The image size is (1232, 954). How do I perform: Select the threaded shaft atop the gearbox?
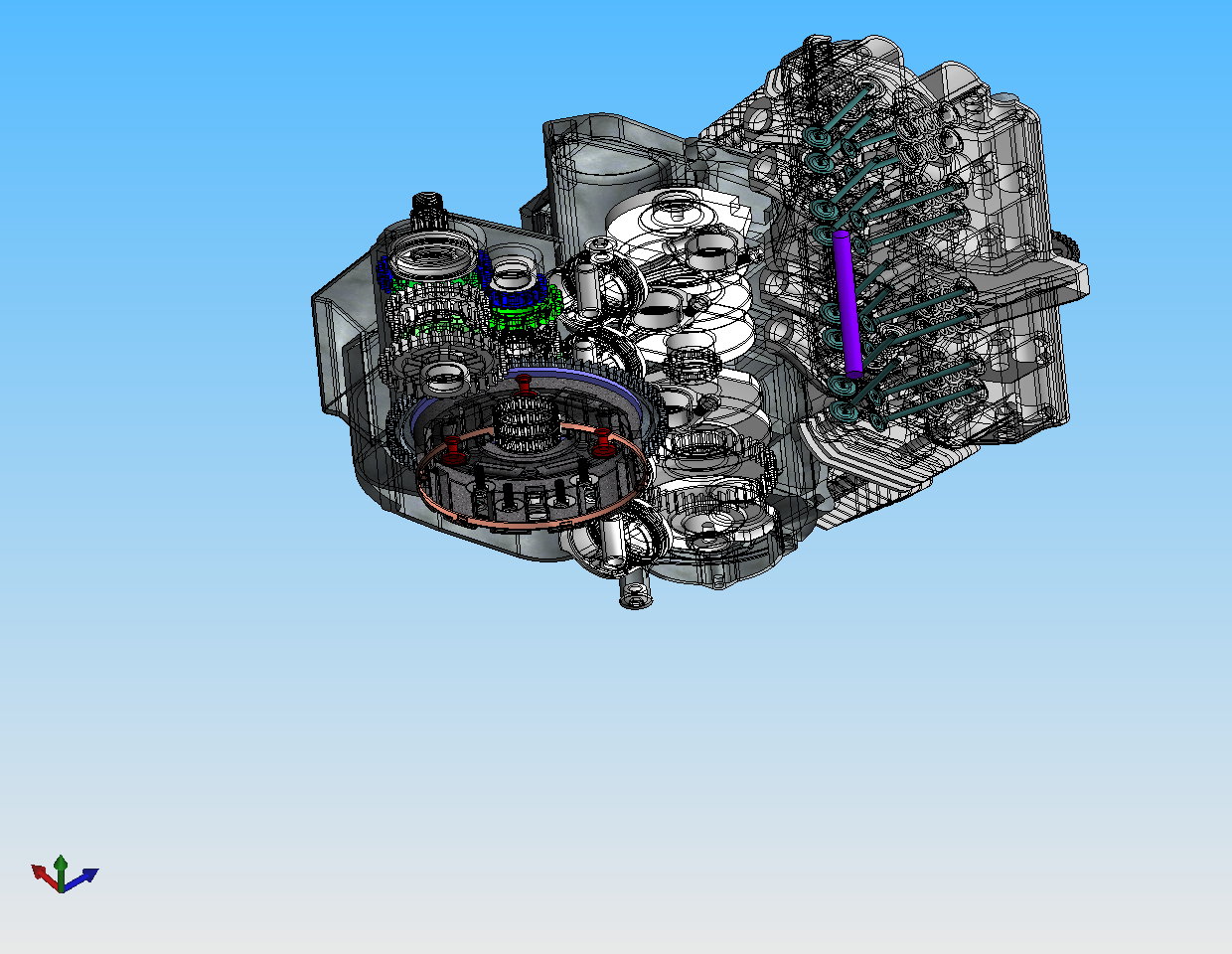coord(427,210)
